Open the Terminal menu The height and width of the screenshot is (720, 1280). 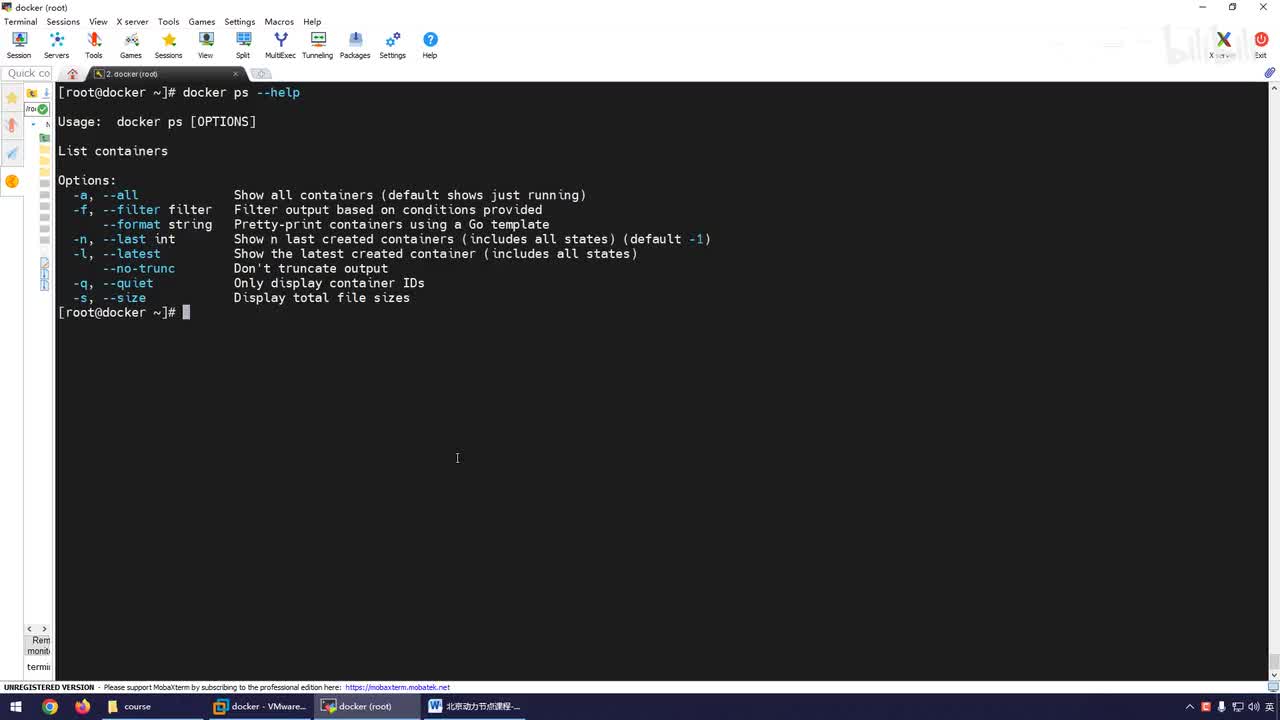coord(20,22)
